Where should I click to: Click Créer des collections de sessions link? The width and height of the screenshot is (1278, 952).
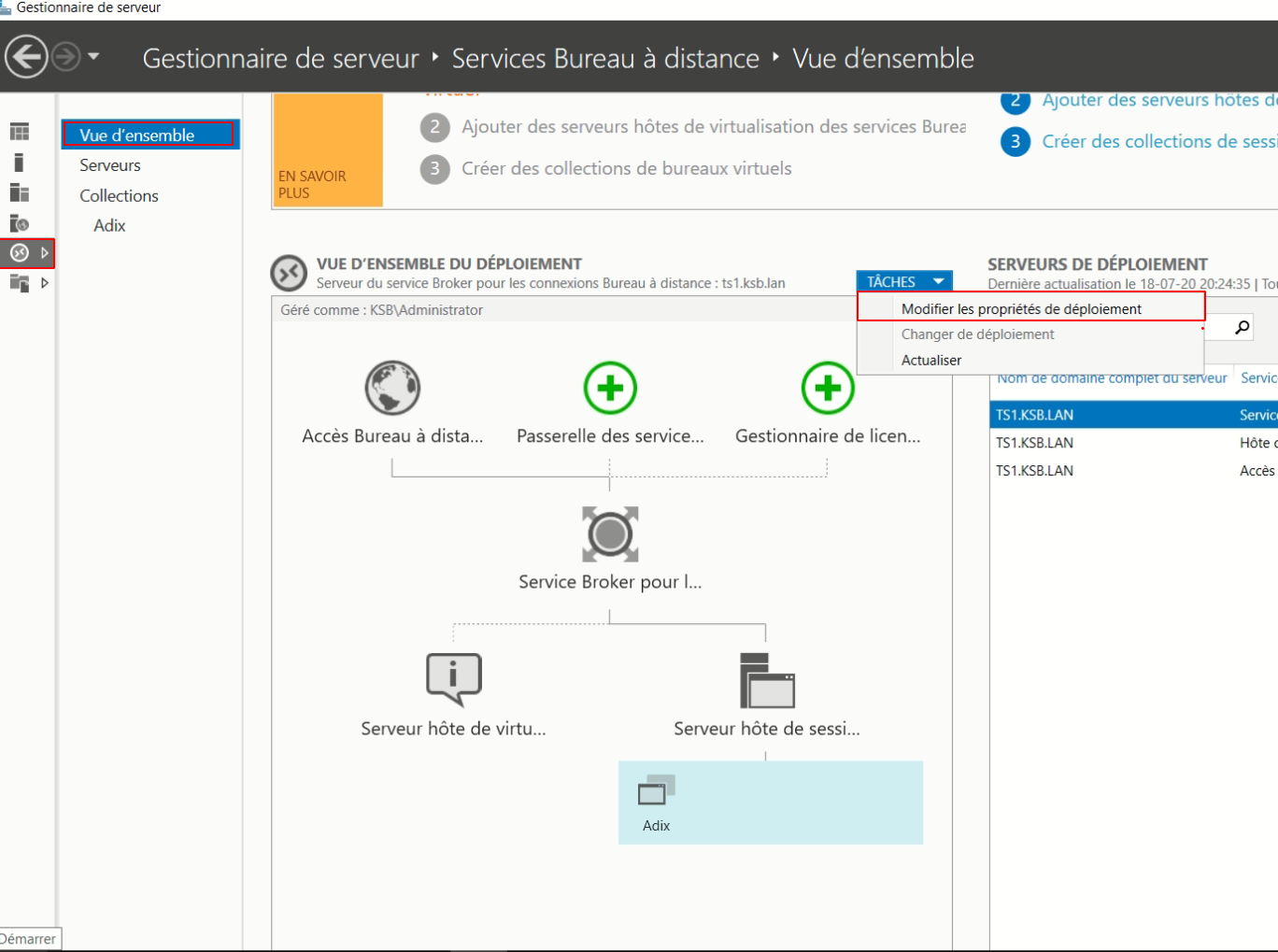[x=1158, y=141]
